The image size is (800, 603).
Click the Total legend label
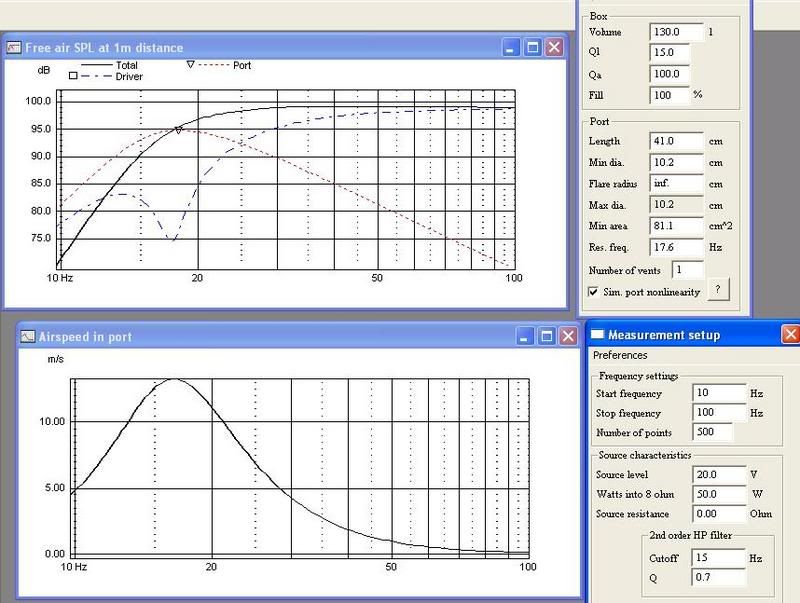[127, 65]
